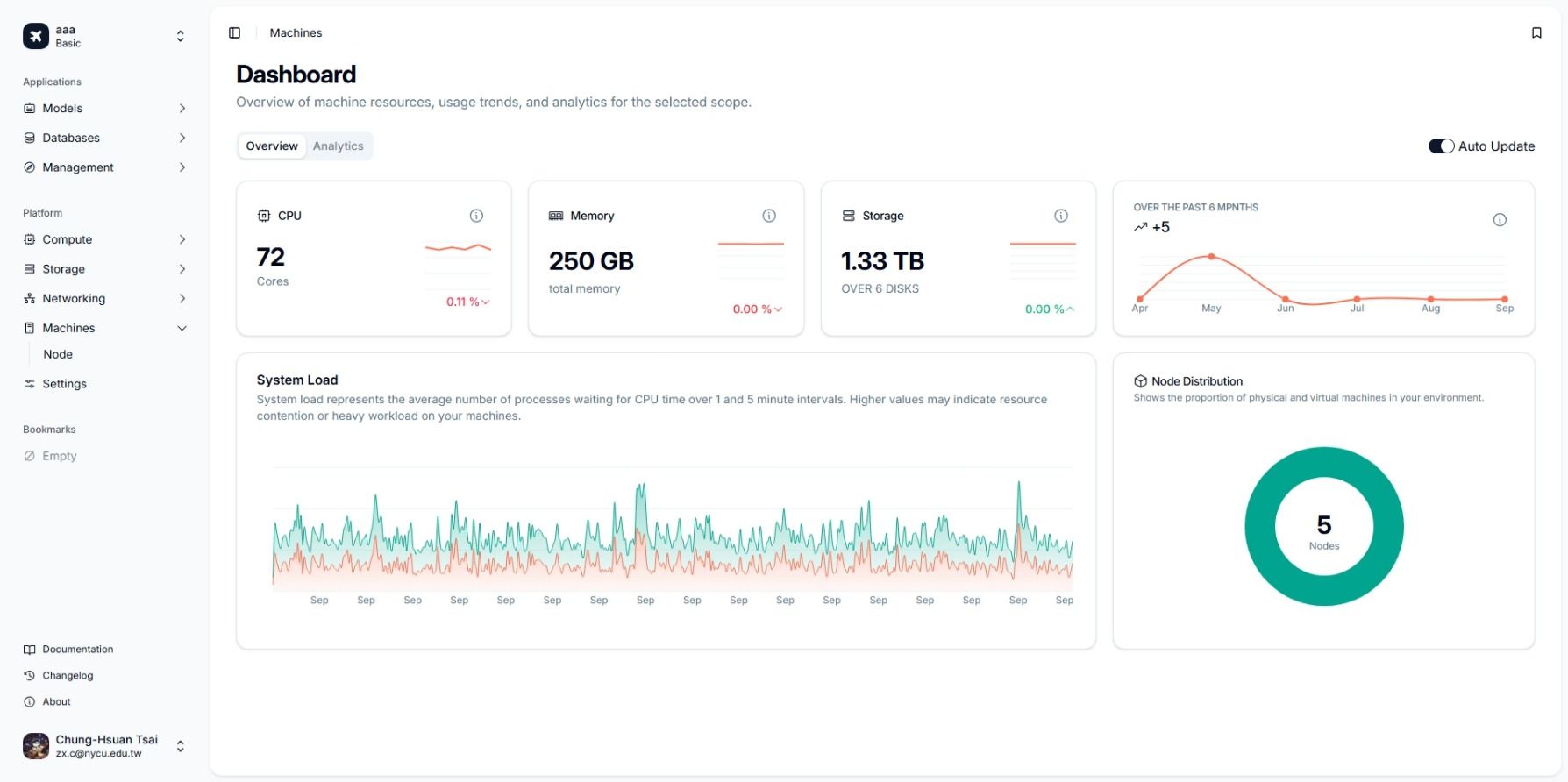Image resolution: width=1568 pixels, height=782 pixels.
Task: Click the Networking sidebar chevron
Action: pos(182,298)
